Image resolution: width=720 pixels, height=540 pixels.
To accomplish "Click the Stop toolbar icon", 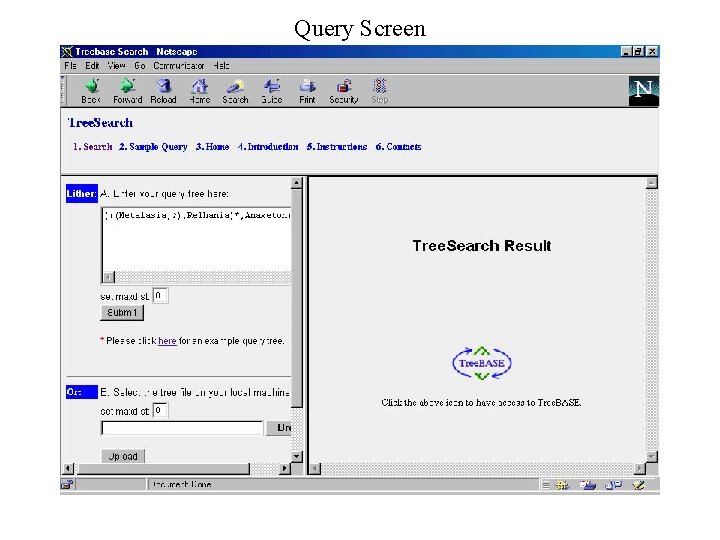I will pos(380,91).
